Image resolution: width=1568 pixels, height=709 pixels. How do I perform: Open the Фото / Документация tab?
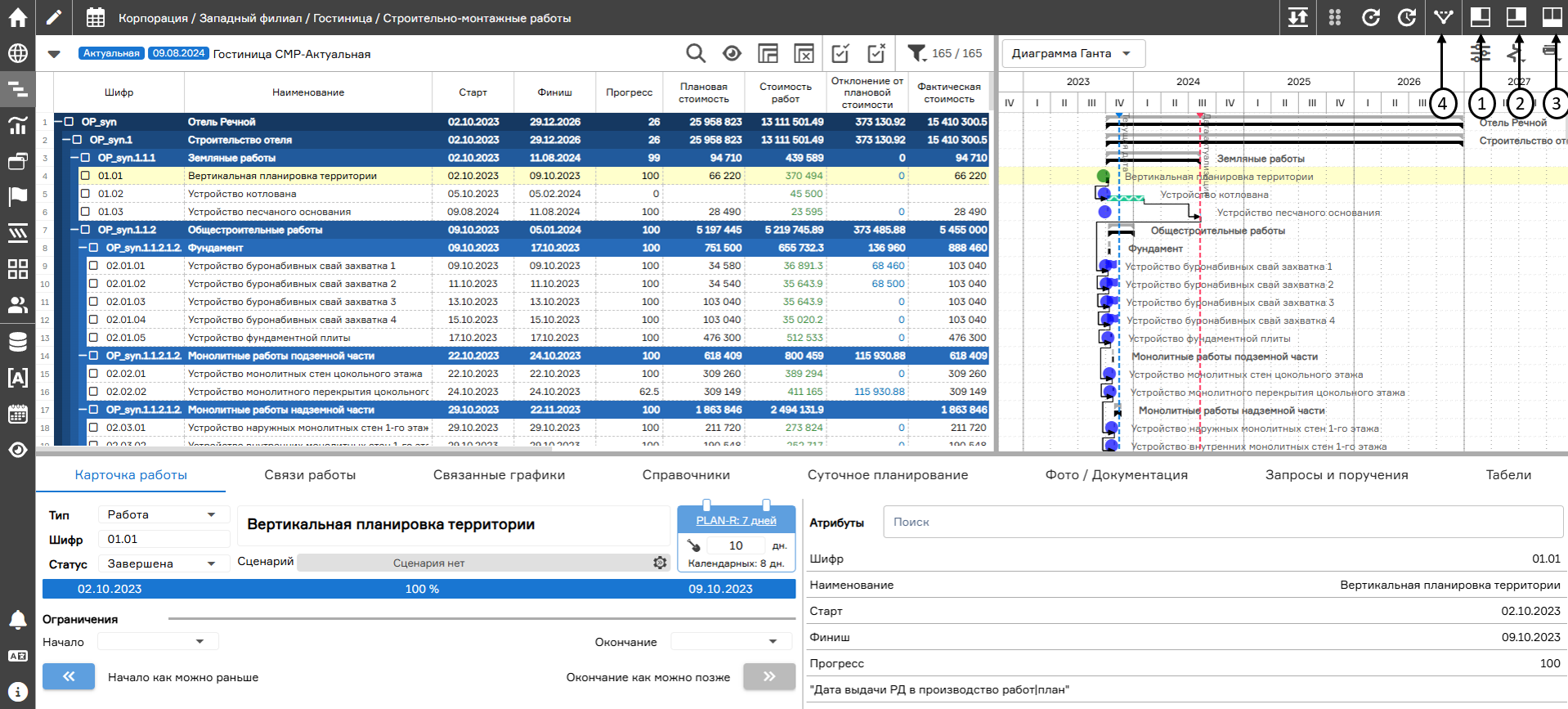pyautogui.click(x=1116, y=475)
